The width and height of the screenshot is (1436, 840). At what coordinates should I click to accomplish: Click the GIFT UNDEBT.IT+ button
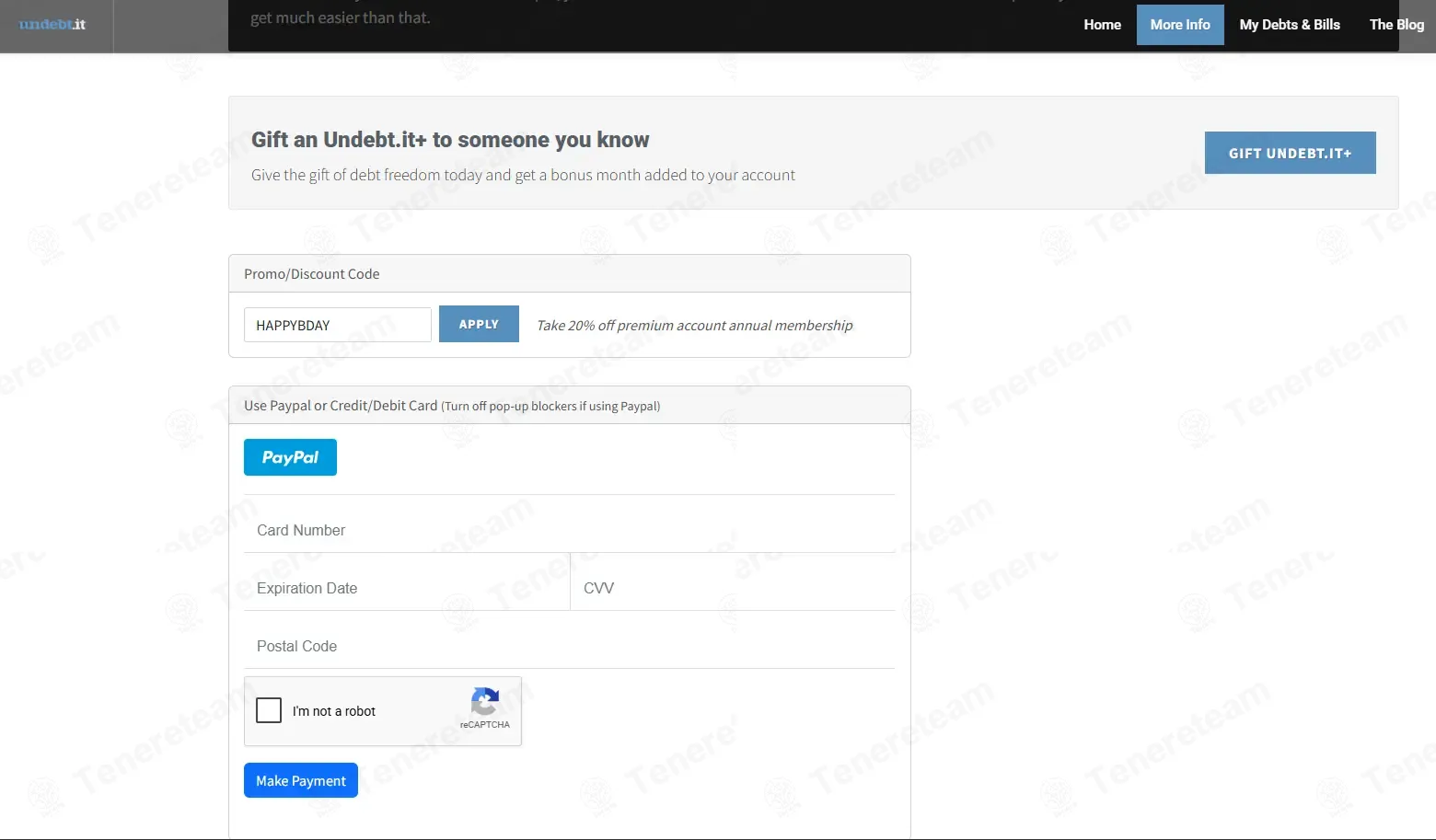click(1290, 153)
